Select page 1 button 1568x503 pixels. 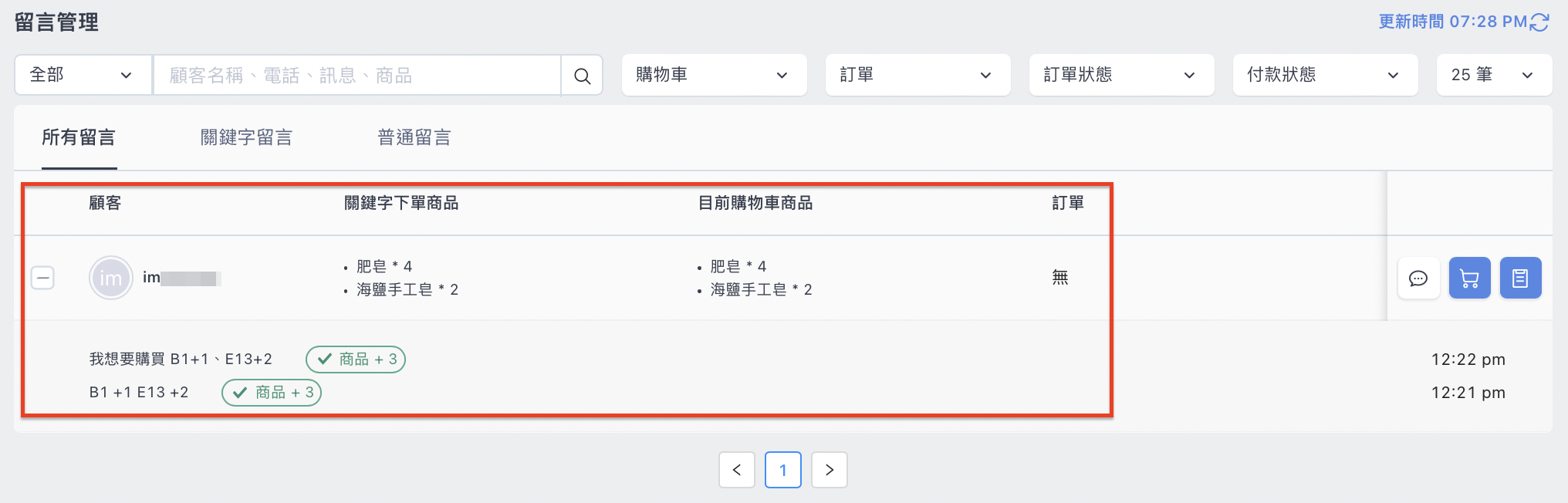[x=783, y=470]
